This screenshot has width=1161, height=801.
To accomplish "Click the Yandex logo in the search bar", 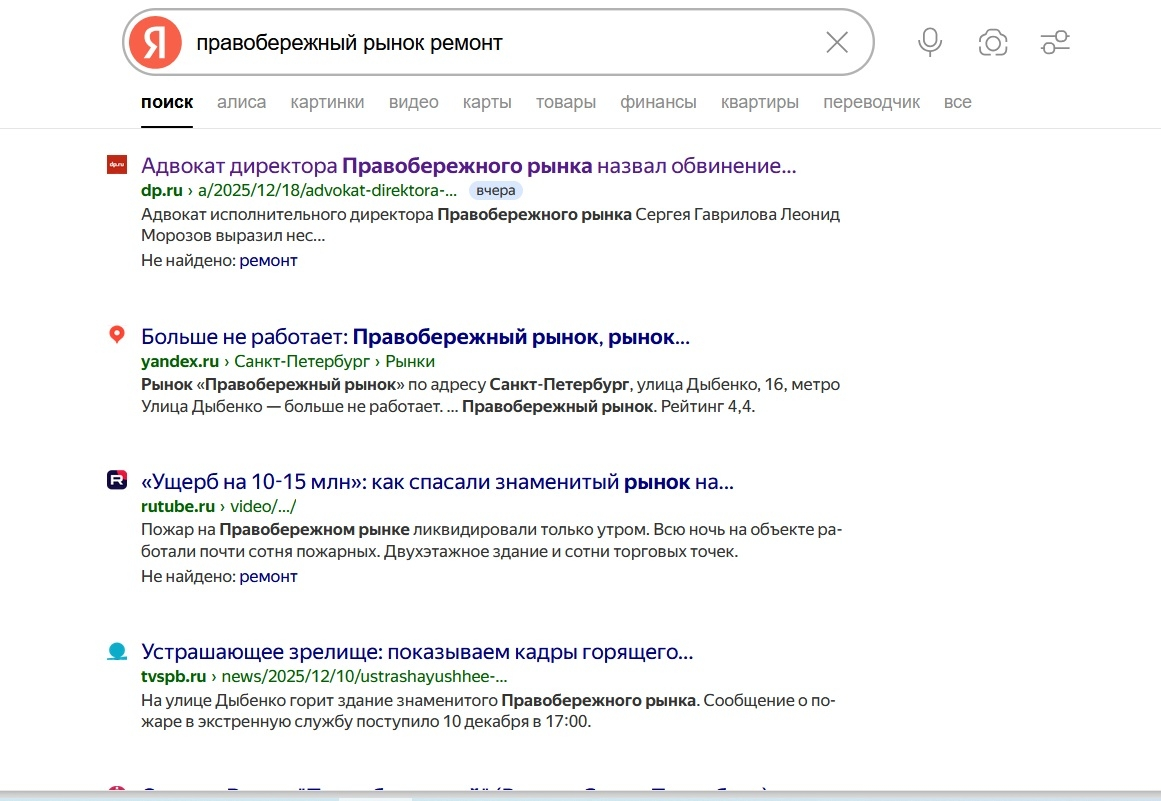I will (155, 42).
